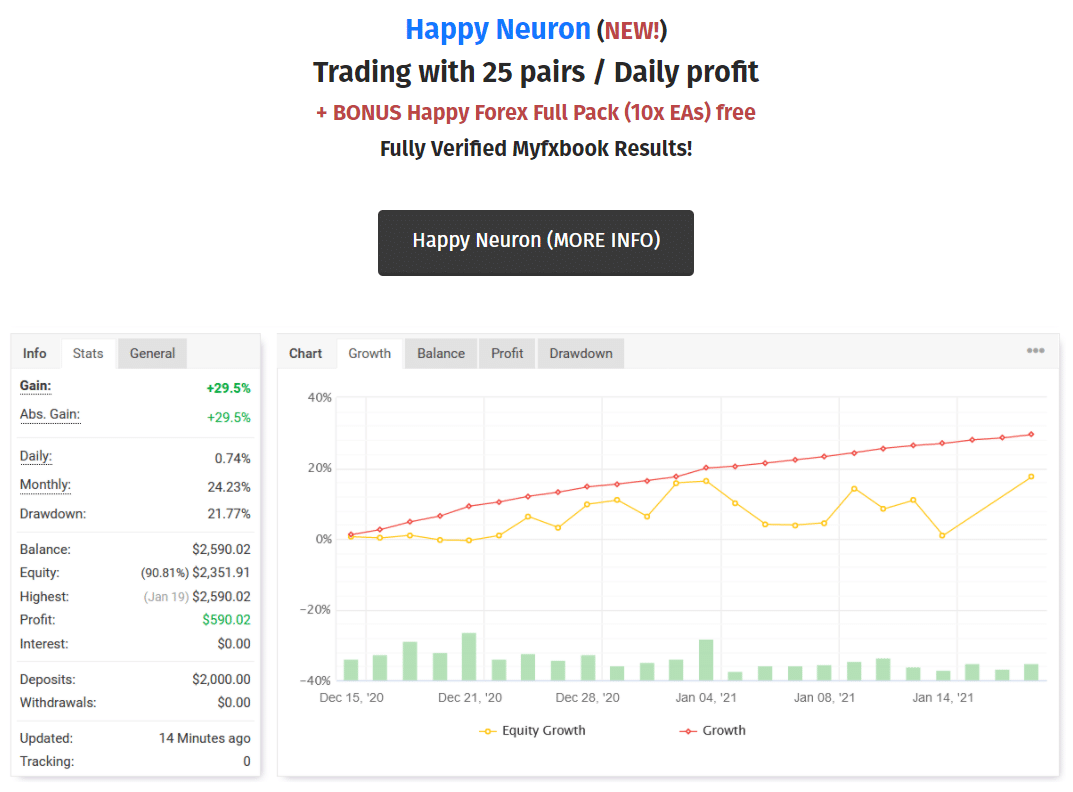This screenshot has height=792, width=1073.
Task: Click the Abs. Gain label
Action: click(50, 415)
